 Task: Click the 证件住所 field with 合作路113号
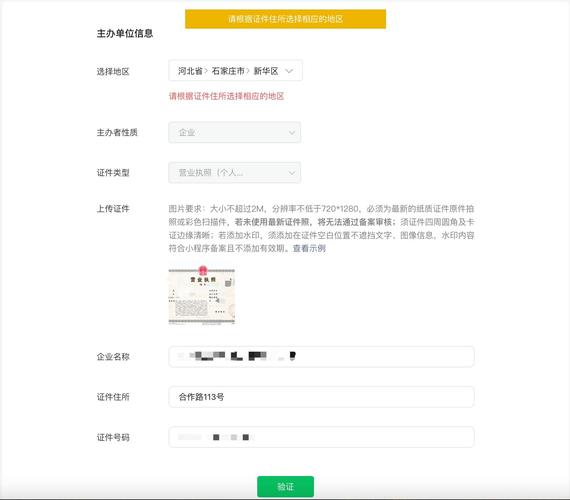click(321, 397)
